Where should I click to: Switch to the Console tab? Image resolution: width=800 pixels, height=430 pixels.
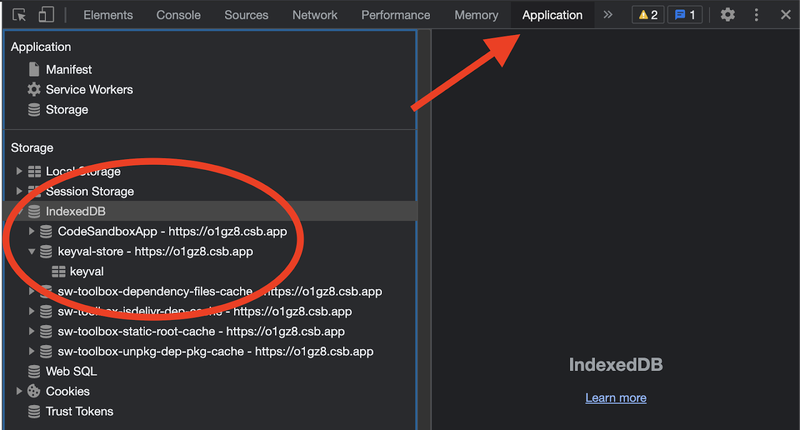(x=178, y=15)
